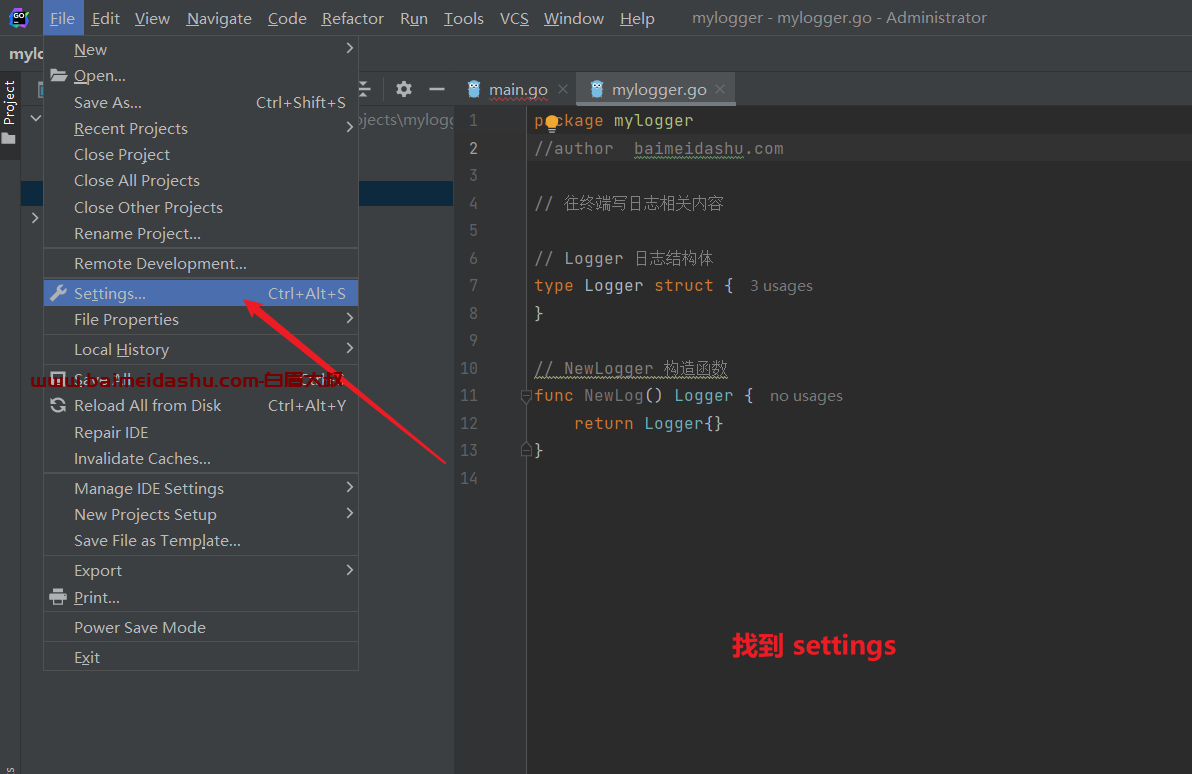This screenshot has height=774, width=1192.
Task: Expand the collapsed tree node chevron
Action: pos(35,217)
